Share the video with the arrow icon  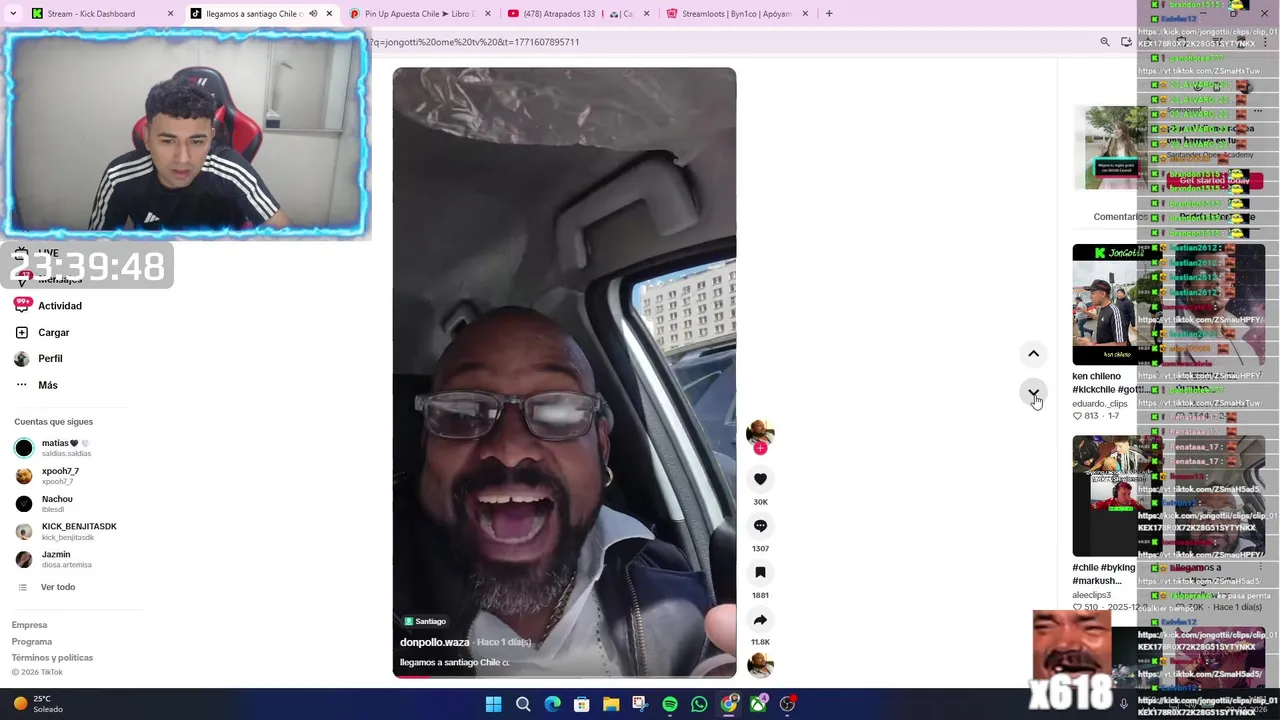[760, 620]
